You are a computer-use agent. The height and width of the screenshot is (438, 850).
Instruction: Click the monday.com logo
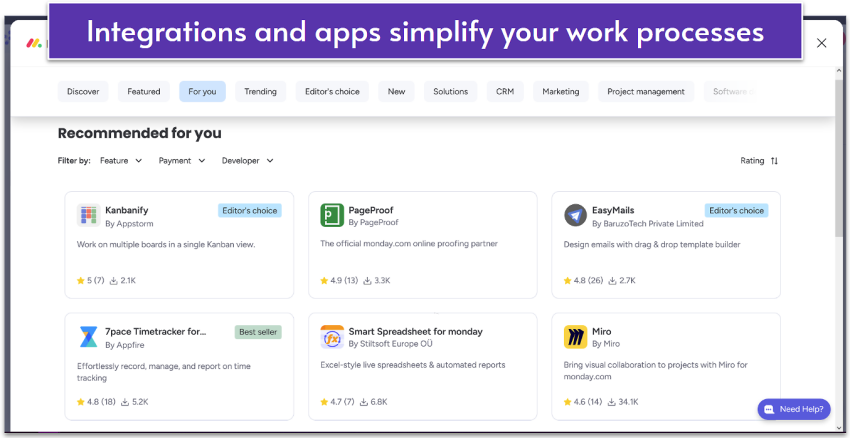coord(34,43)
